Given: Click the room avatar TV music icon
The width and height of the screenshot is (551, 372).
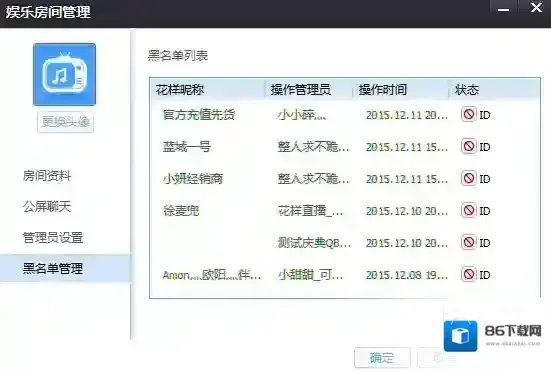Looking at the screenshot, I should 64,74.
